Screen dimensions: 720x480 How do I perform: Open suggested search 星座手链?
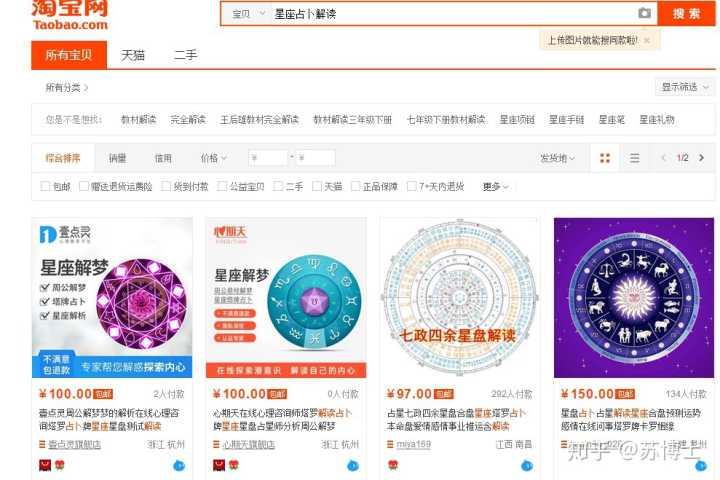pyautogui.click(x=566, y=119)
